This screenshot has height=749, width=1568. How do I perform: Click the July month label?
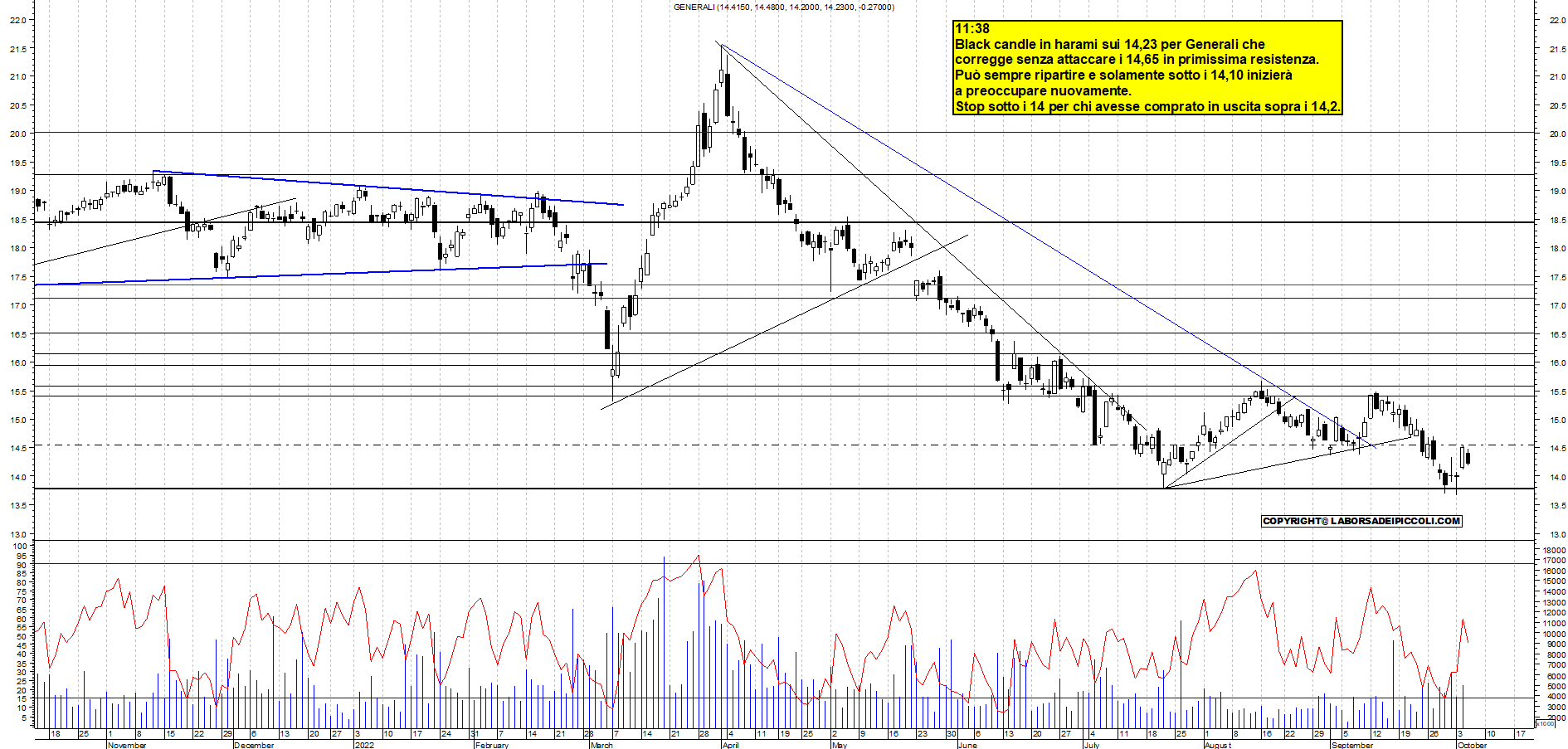(x=1092, y=745)
